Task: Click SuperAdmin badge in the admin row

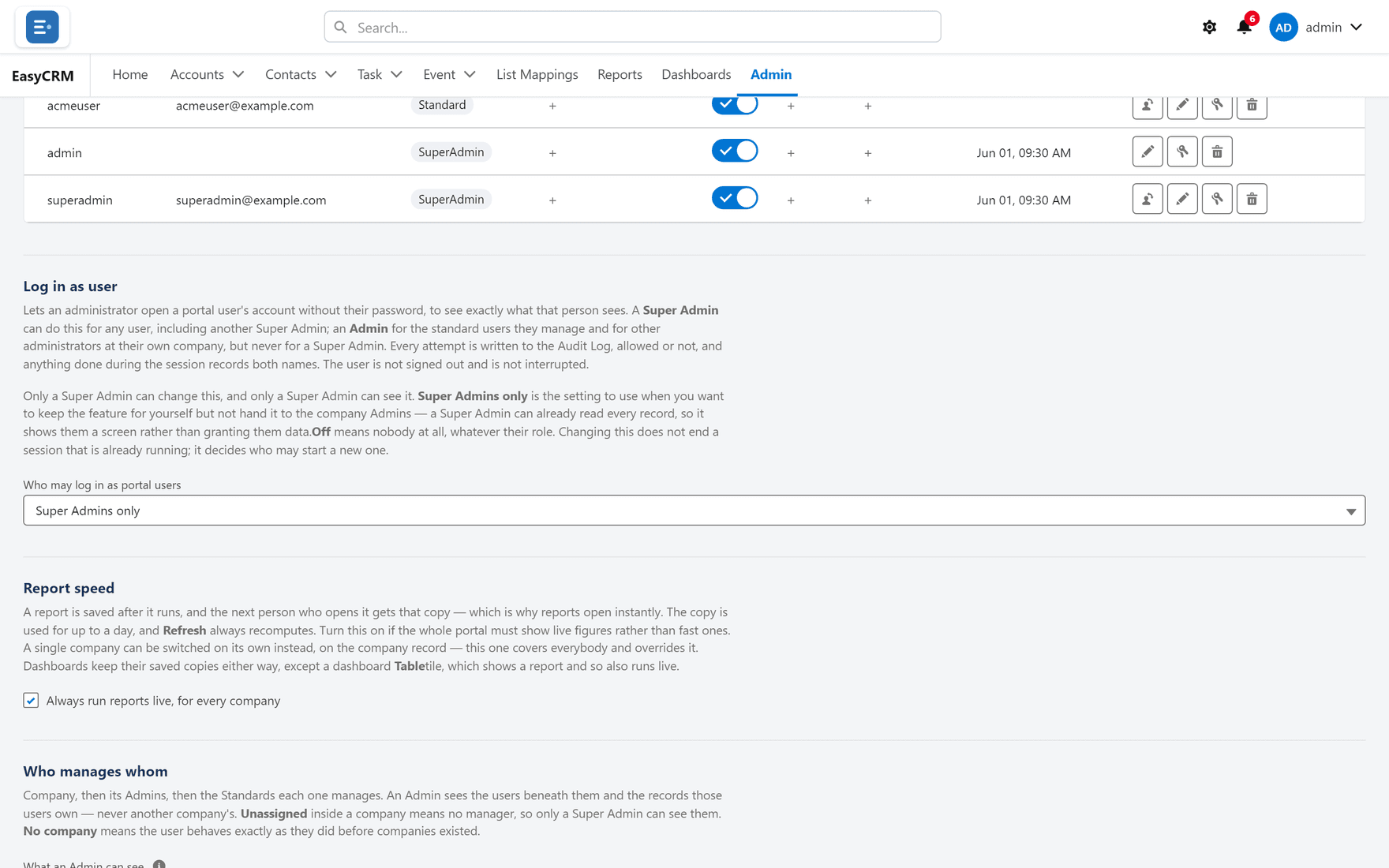Action: point(451,152)
